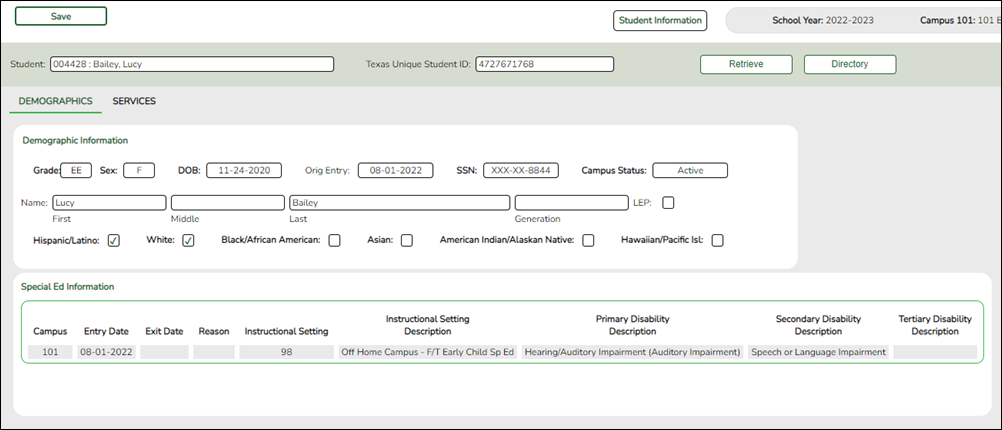Click the Instructional Setting cell 98
1002x430 pixels.
[x=286, y=352]
